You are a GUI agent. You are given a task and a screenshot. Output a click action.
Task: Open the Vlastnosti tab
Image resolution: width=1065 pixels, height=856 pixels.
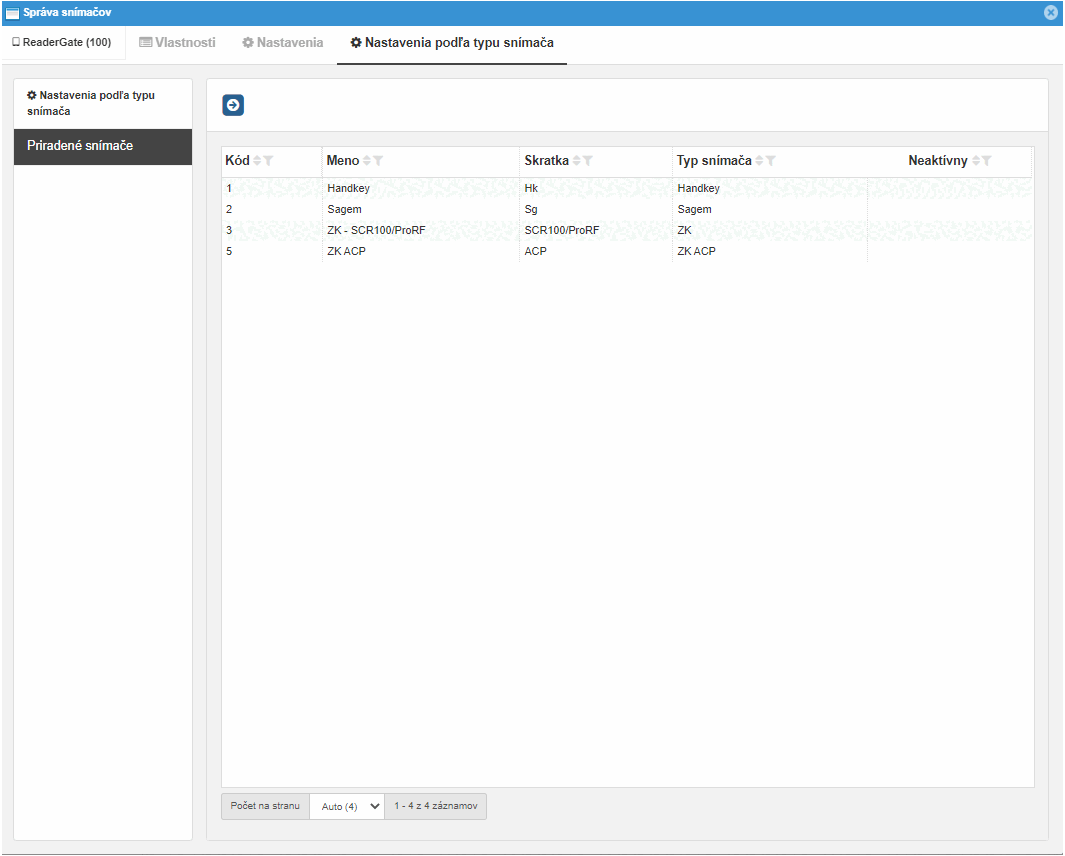click(x=177, y=43)
